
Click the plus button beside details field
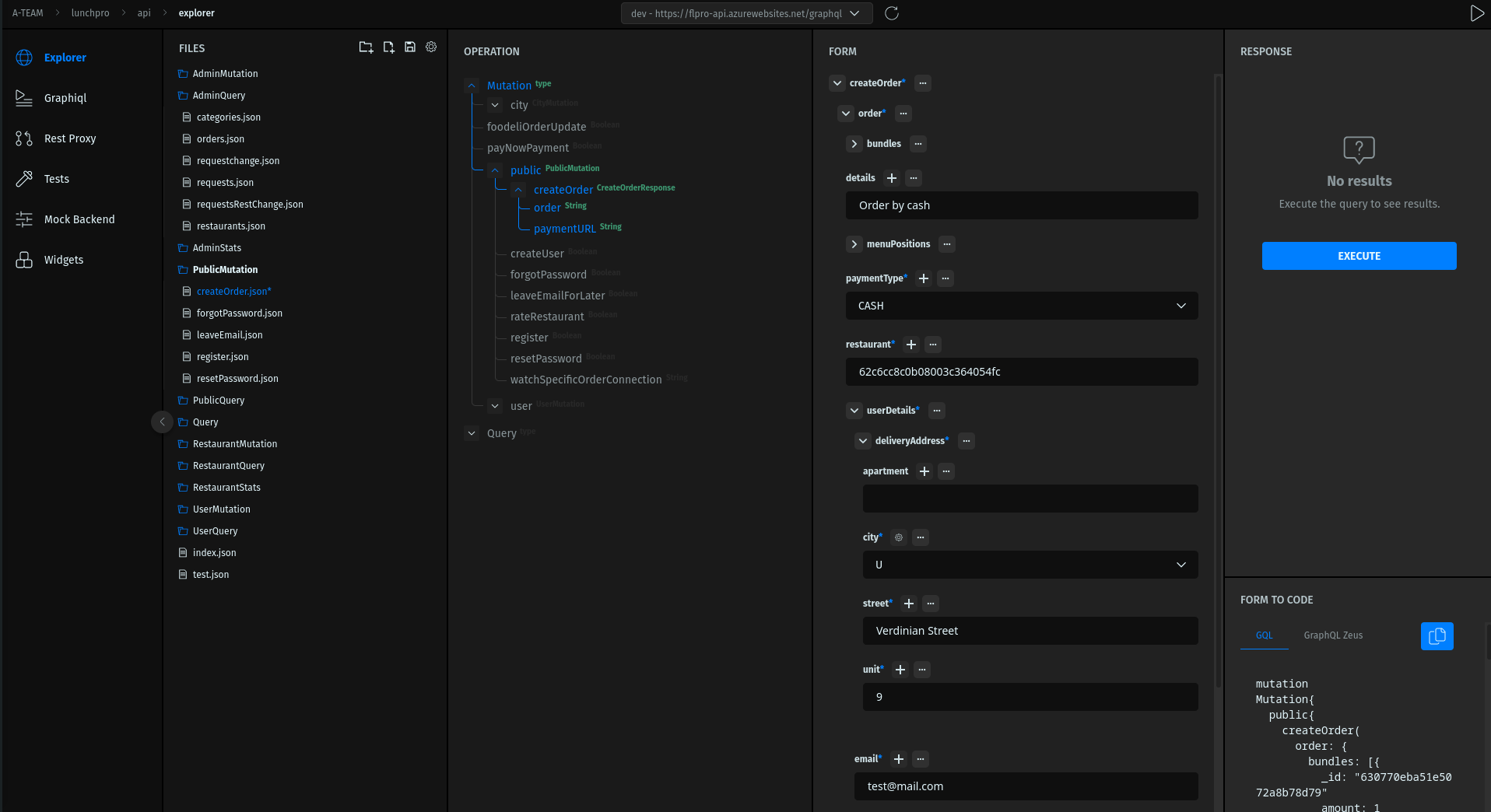pyautogui.click(x=892, y=178)
